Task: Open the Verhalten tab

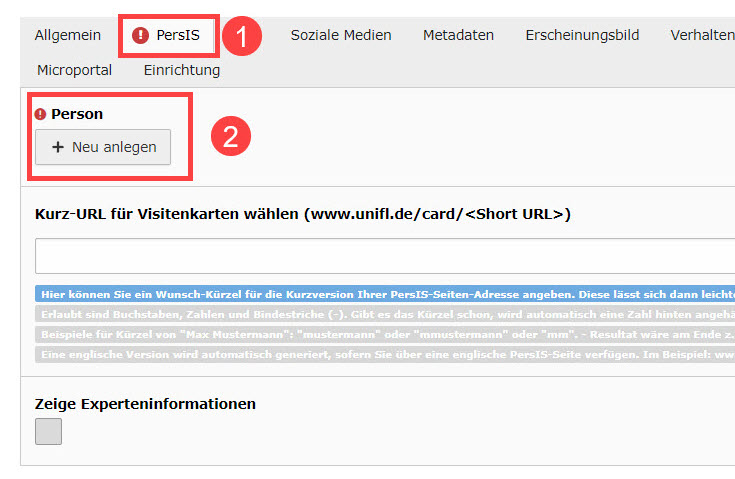Action: [702, 35]
